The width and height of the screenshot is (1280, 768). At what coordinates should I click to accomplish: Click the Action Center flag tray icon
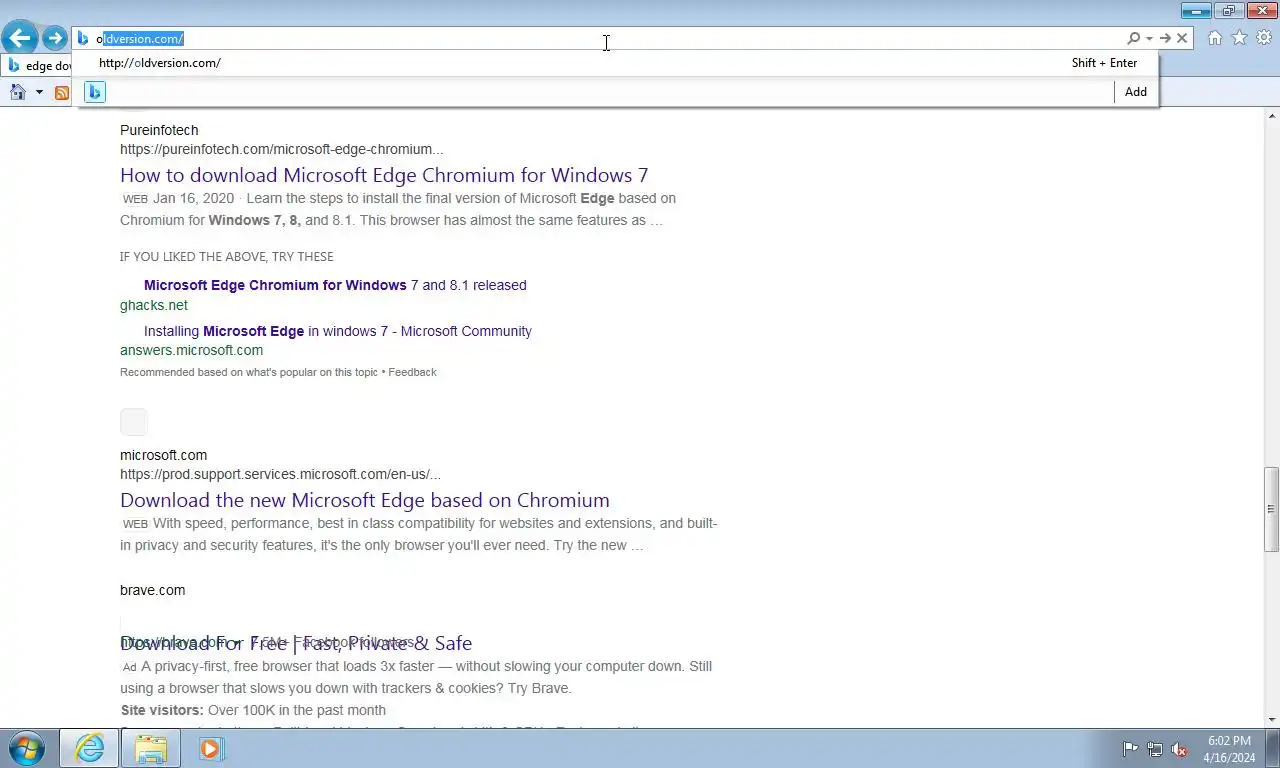(1130, 749)
